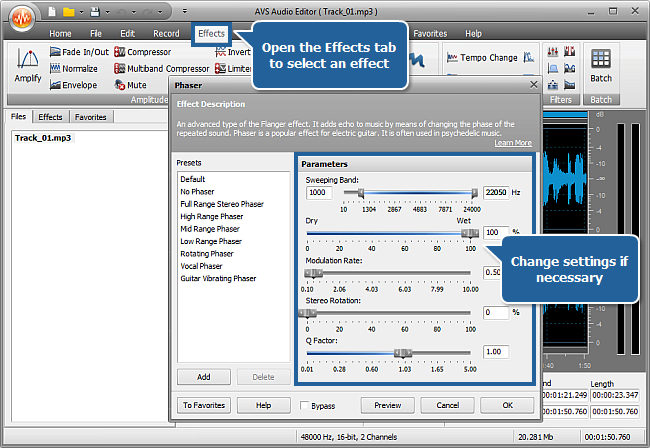The height and width of the screenshot is (448, 650).
Task: Click the Q Factor value field
Action: coord(496,352)
